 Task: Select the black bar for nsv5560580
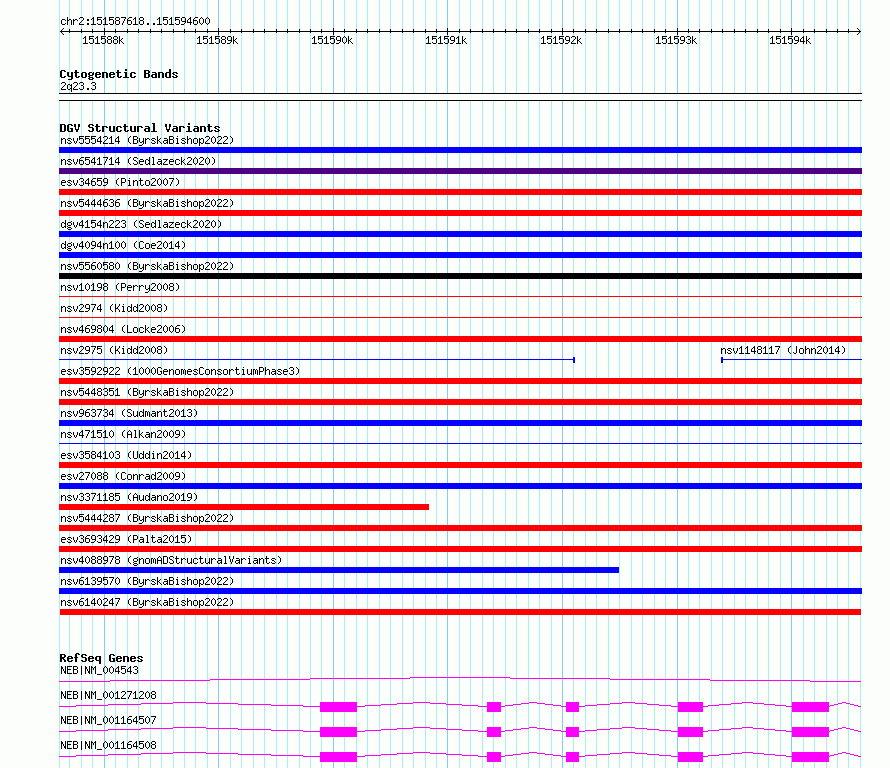(x=460, y=276)
